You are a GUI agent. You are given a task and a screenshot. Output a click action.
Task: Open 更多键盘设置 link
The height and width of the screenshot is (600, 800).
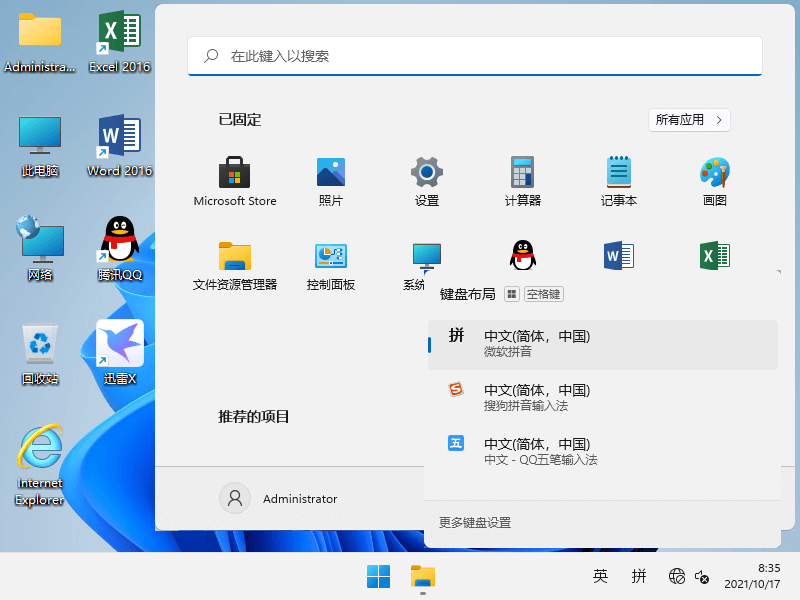point(474,522)
